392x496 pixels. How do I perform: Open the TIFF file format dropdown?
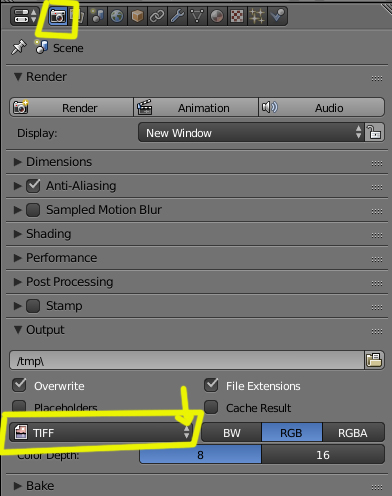tap(101, 432)
